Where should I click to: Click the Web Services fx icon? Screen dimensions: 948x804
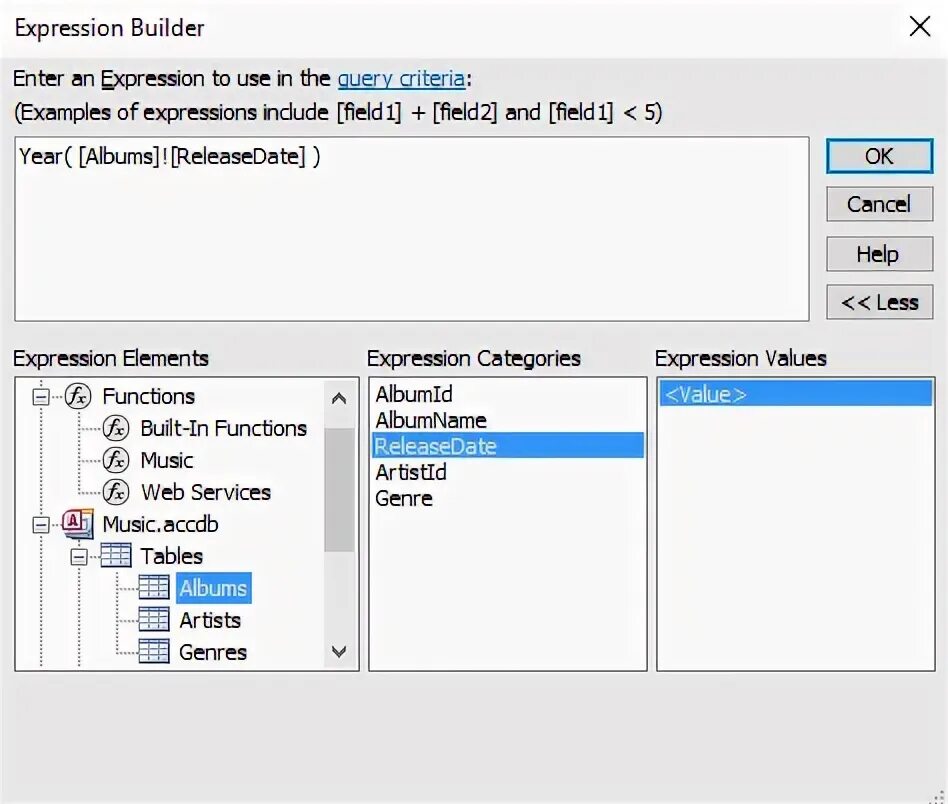click(x=115, y=492)
